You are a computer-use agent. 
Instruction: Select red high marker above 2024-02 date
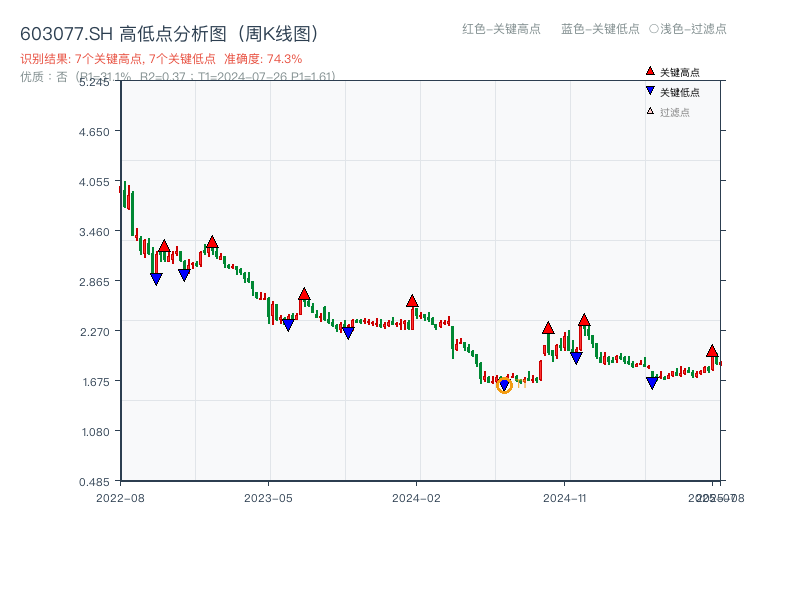click(412, 301)
